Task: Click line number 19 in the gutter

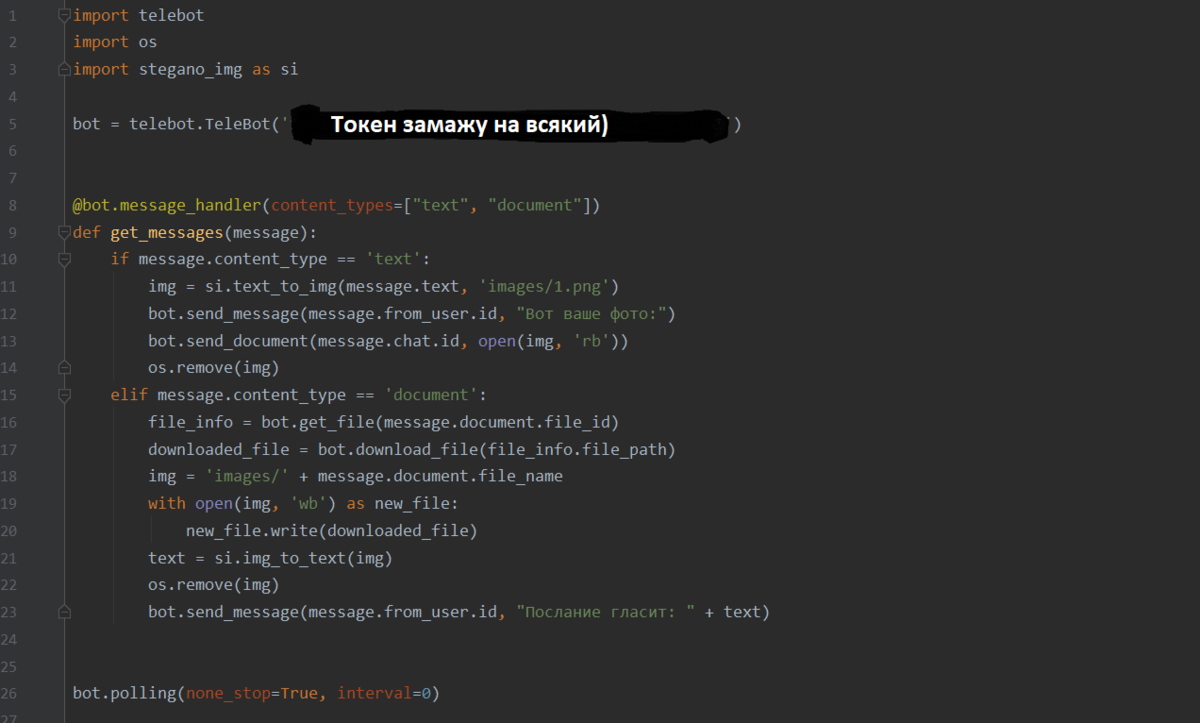Action: [x=10, y=502]
